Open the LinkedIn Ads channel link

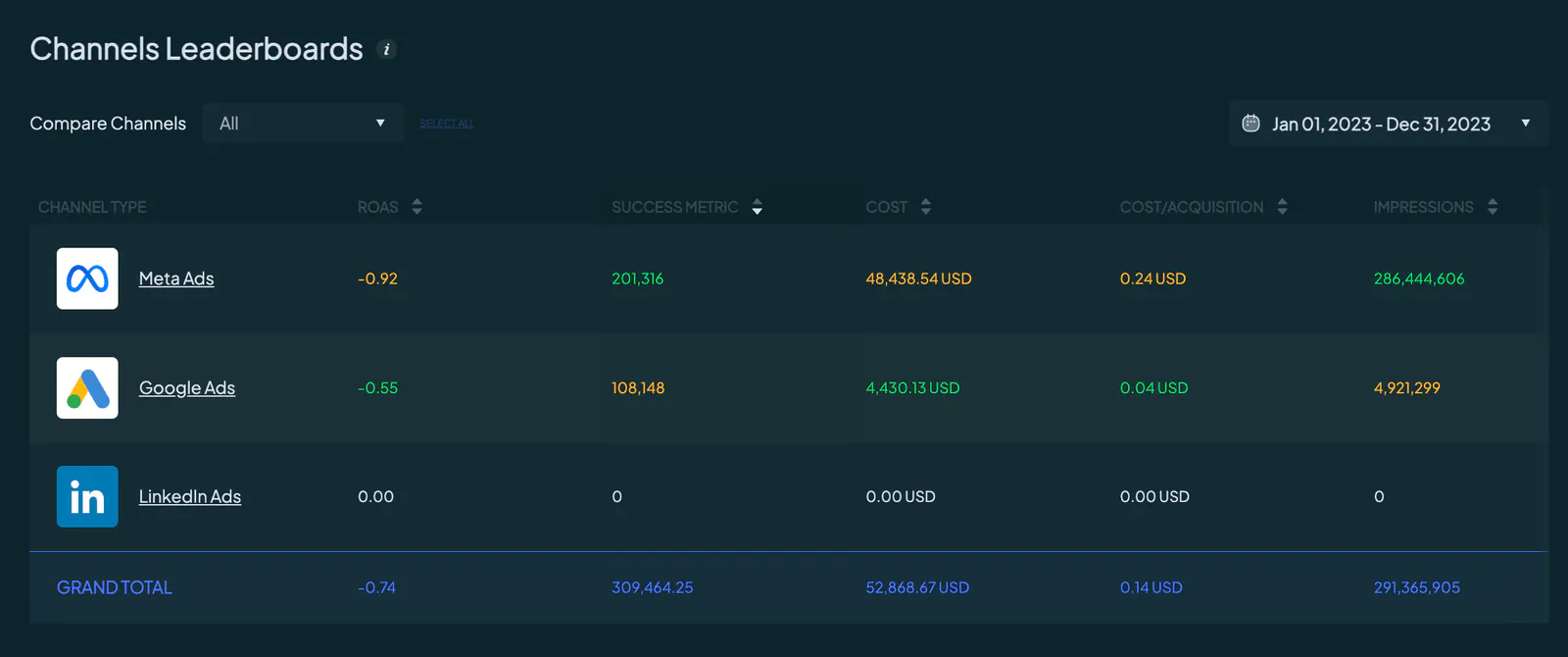coord(190,497)
